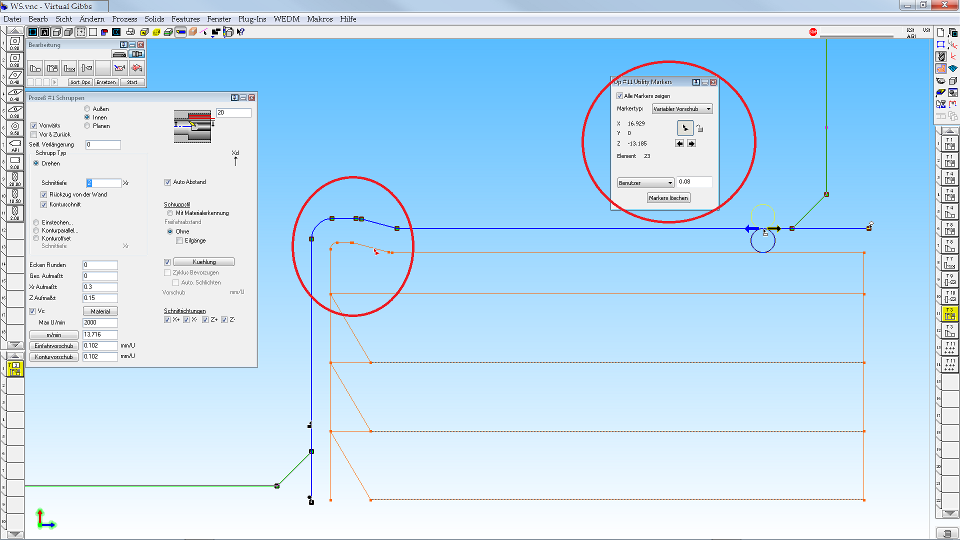Click the Ersetzen button
The width and height of the screenshot is (960, 540).
[106, 82]
